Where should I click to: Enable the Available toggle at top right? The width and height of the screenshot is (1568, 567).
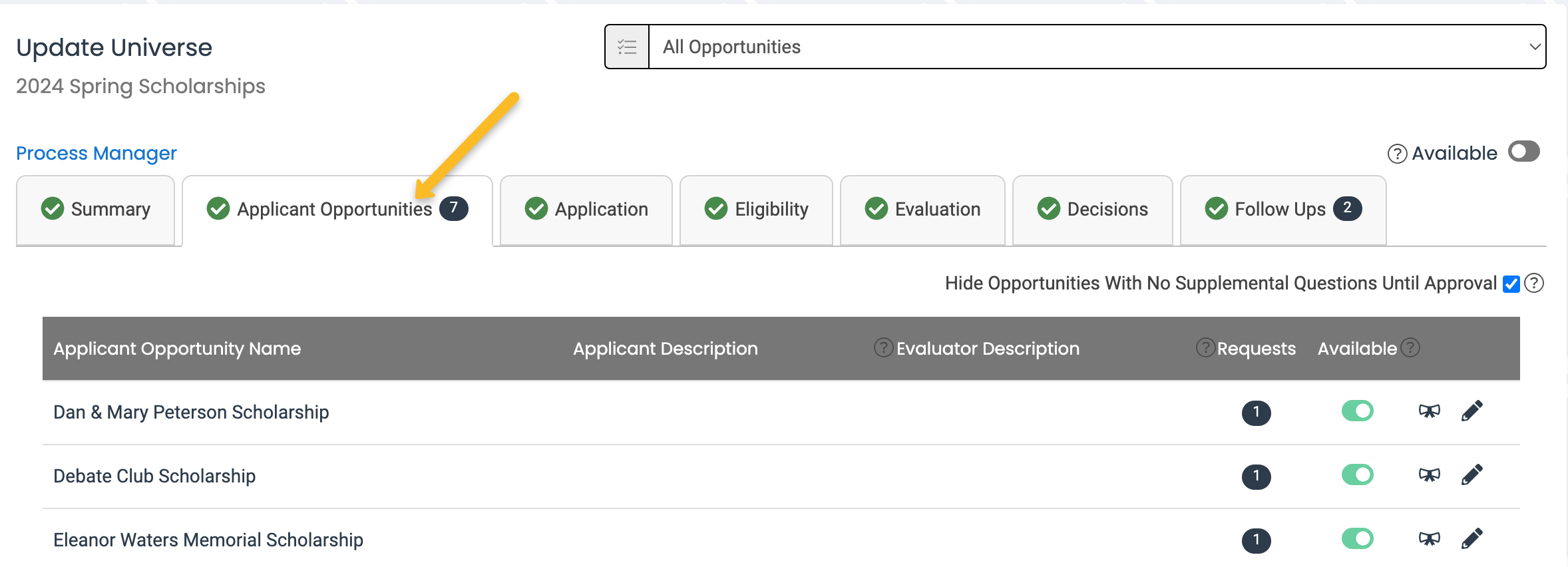tap(1525, 152)
